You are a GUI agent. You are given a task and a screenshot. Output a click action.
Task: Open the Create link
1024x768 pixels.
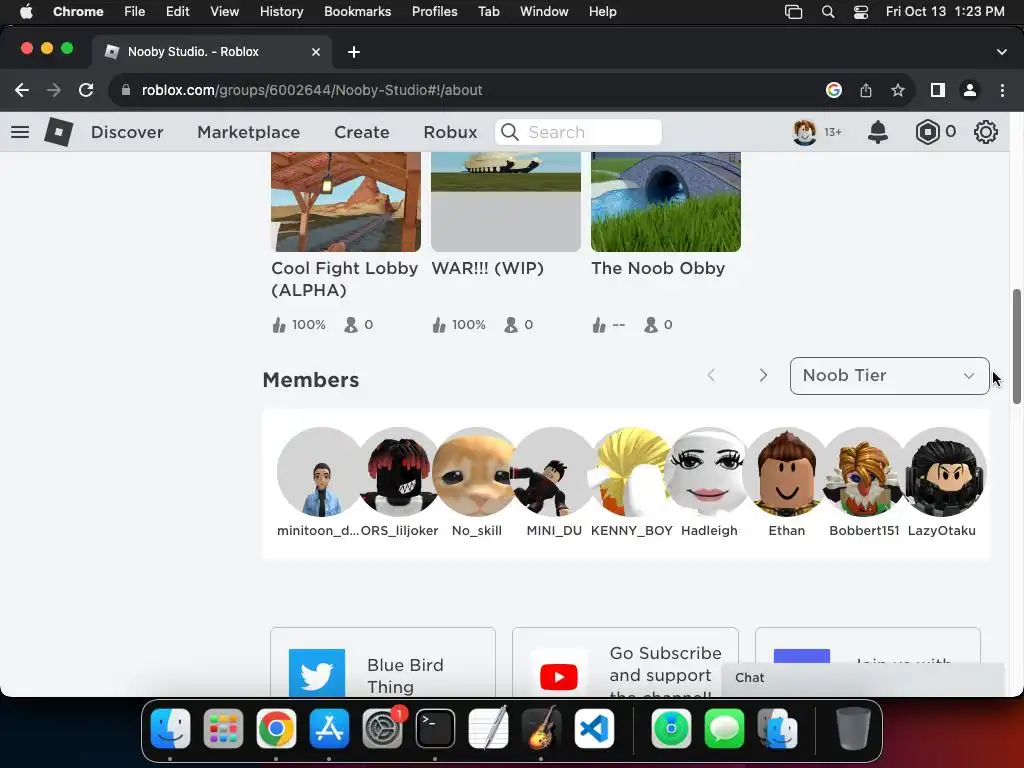362,132
